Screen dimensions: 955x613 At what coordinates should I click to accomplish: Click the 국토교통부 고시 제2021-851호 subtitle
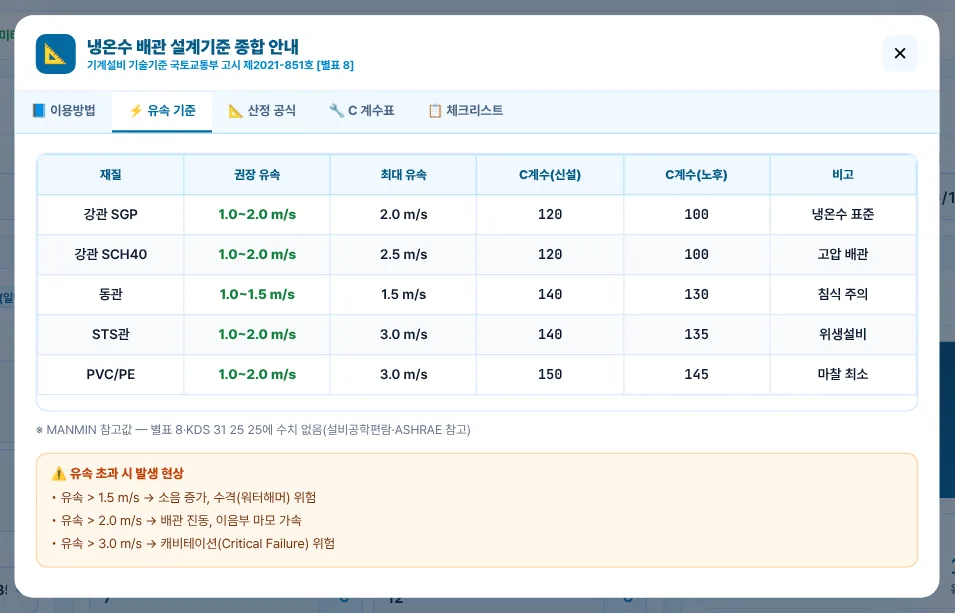[x=220, y=65]
